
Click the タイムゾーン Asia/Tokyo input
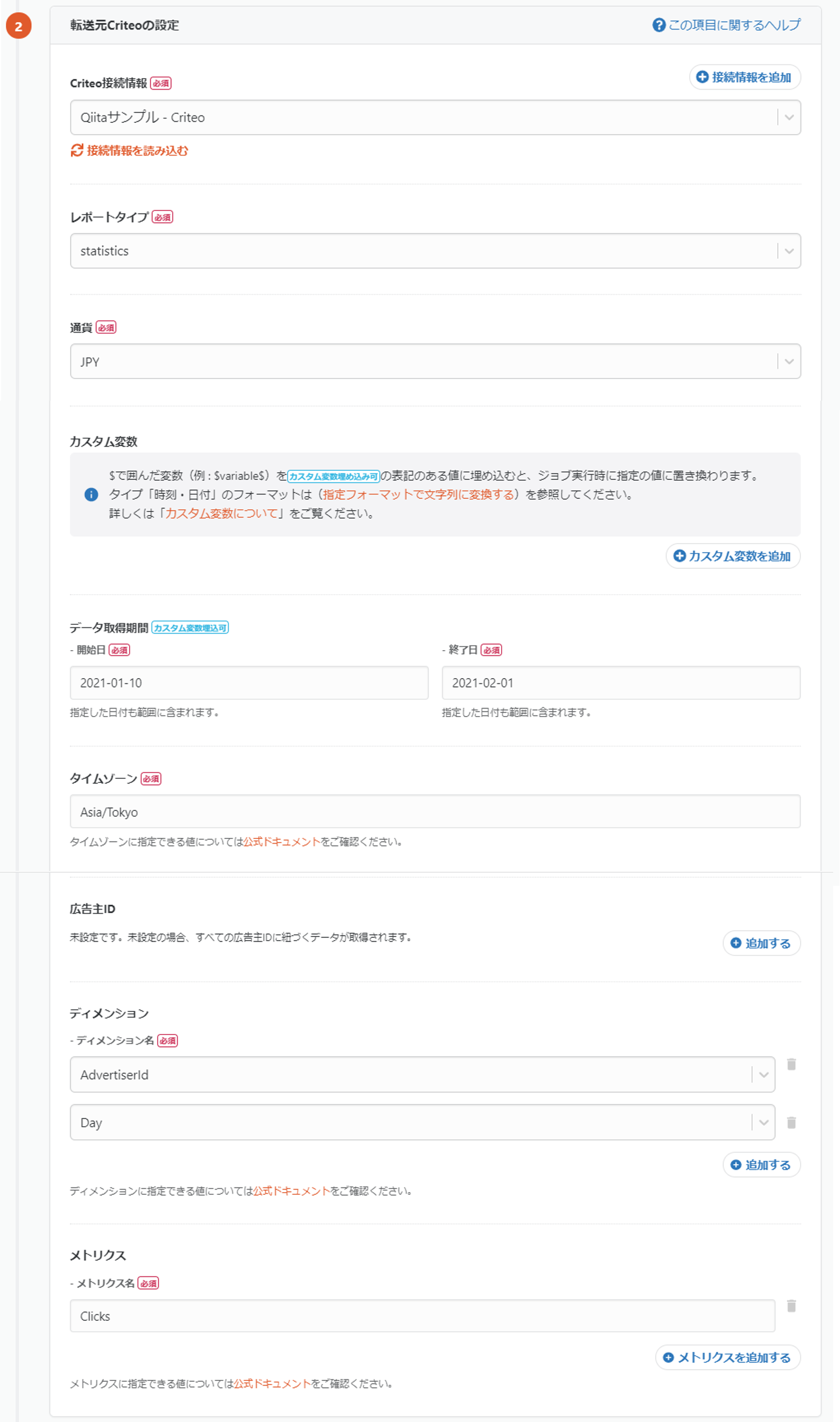(x=435, y=811)
